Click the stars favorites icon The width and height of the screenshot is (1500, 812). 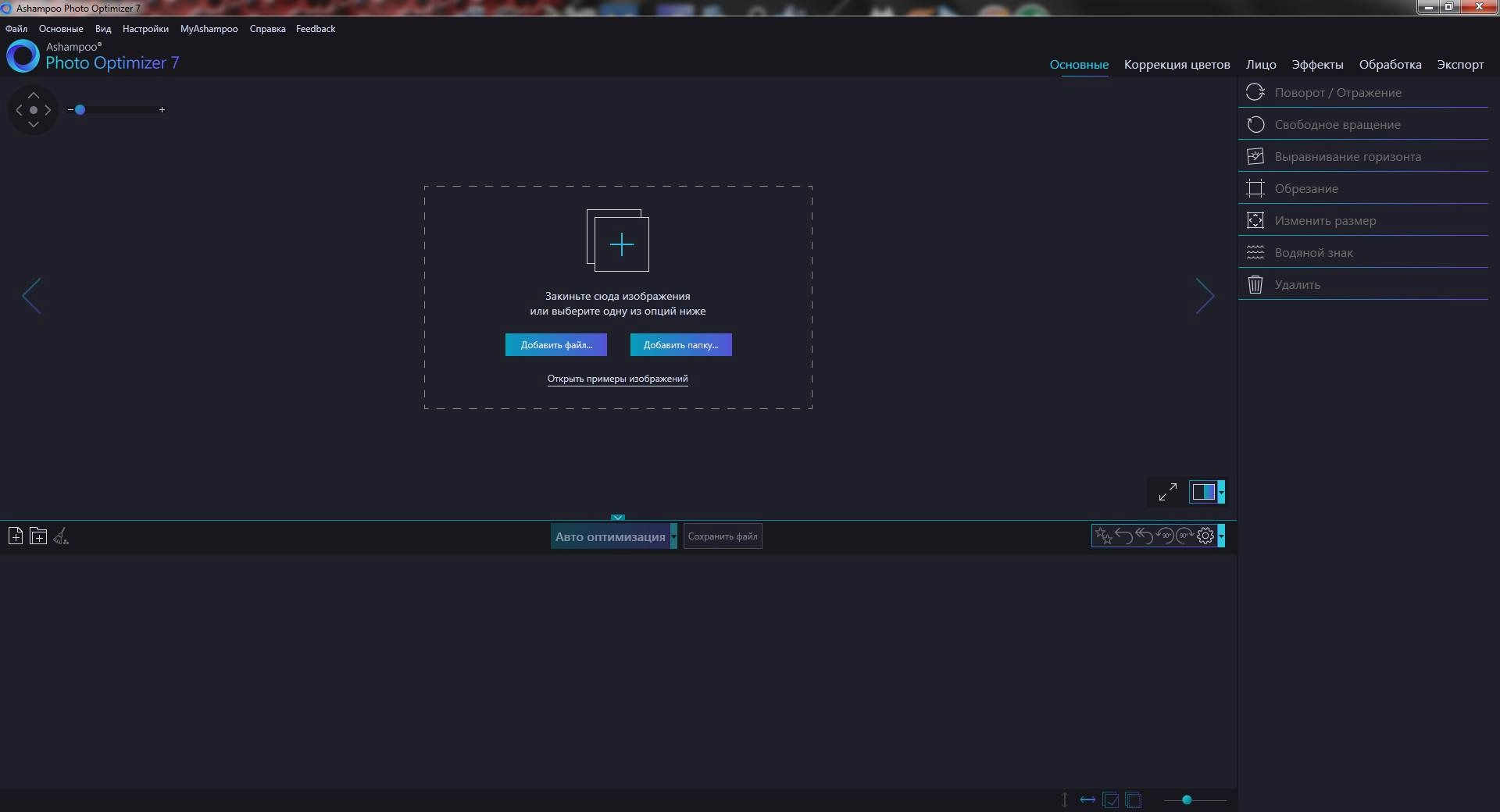(x=1103, y=536)
